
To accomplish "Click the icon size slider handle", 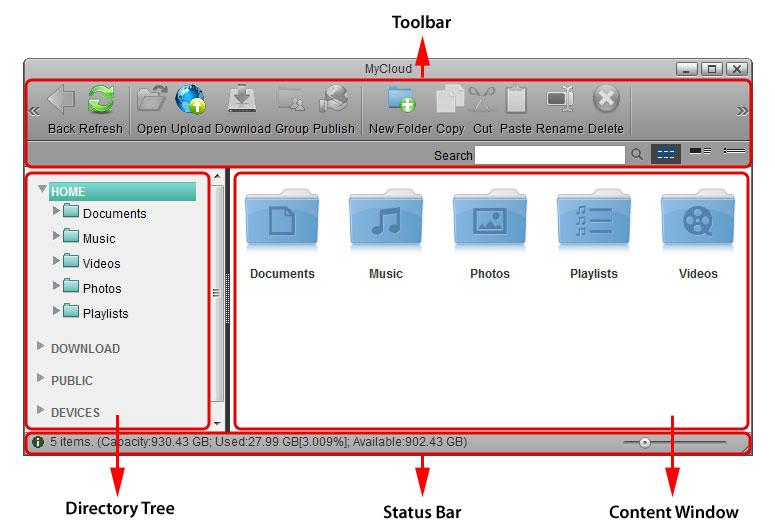I will tap(645, 442).
